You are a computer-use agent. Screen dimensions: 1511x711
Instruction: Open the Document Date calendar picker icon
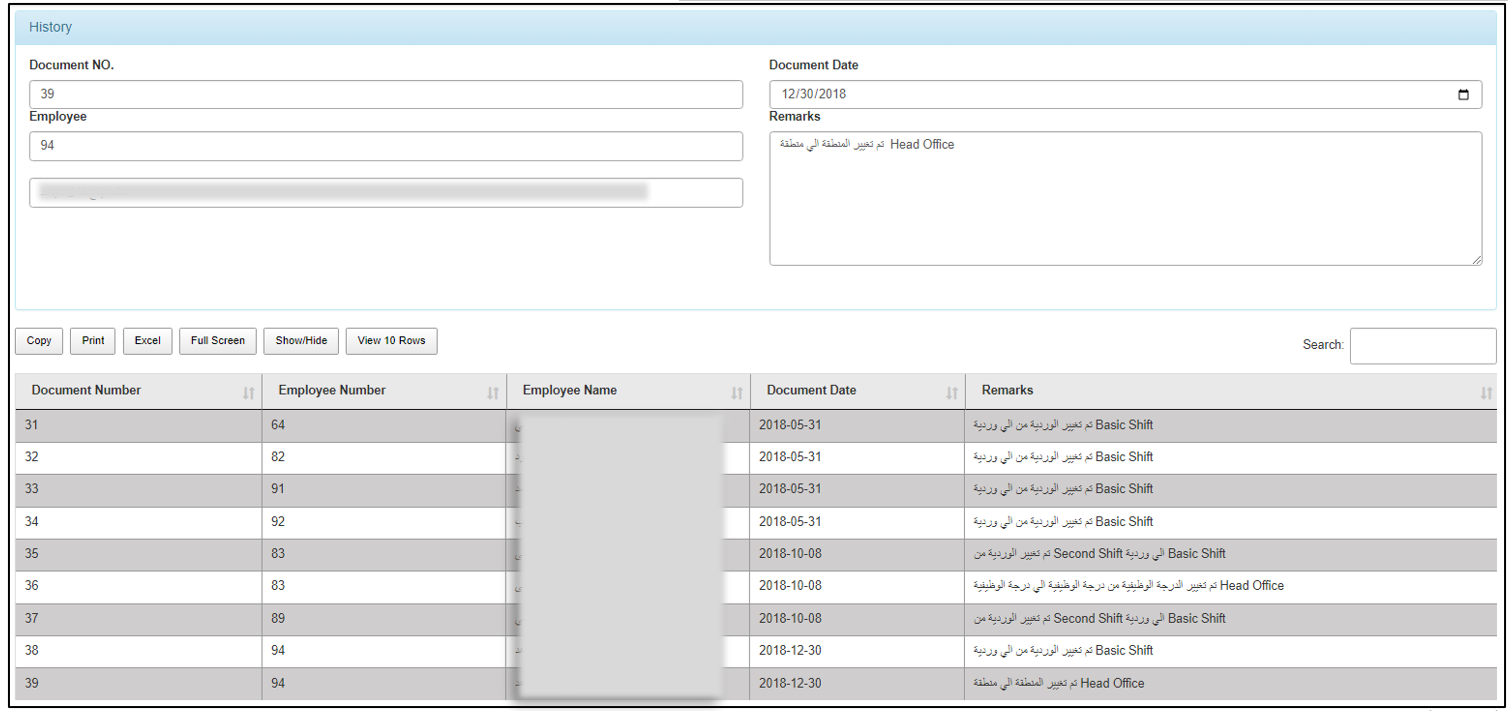[x=1463, y=95]
